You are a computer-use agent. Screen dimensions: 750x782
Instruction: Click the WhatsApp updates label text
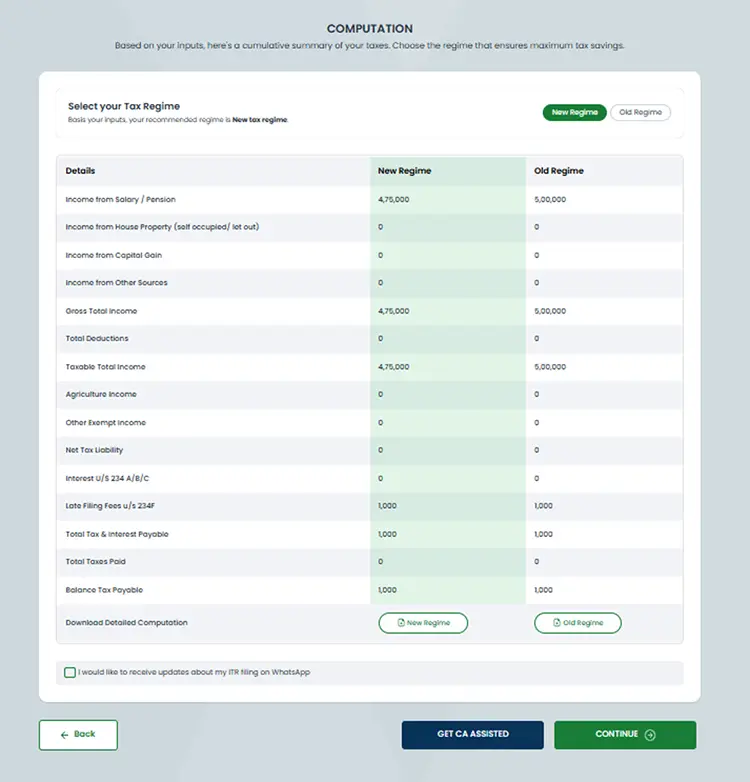click(194, 672)
